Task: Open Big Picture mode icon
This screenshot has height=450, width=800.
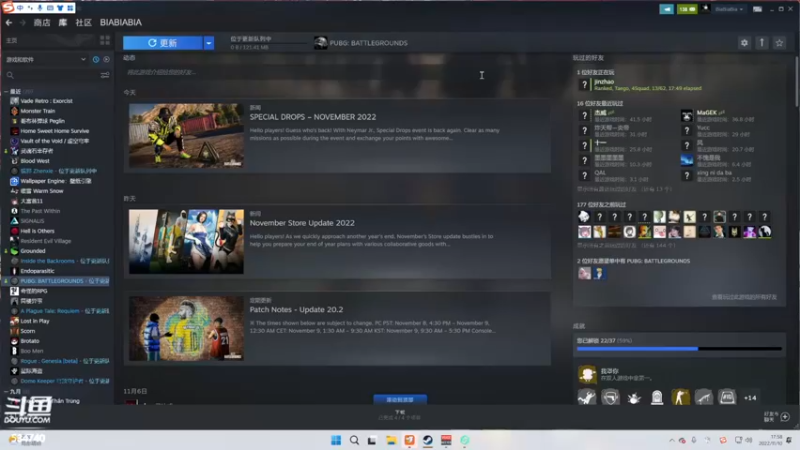Action: point(758,9)
